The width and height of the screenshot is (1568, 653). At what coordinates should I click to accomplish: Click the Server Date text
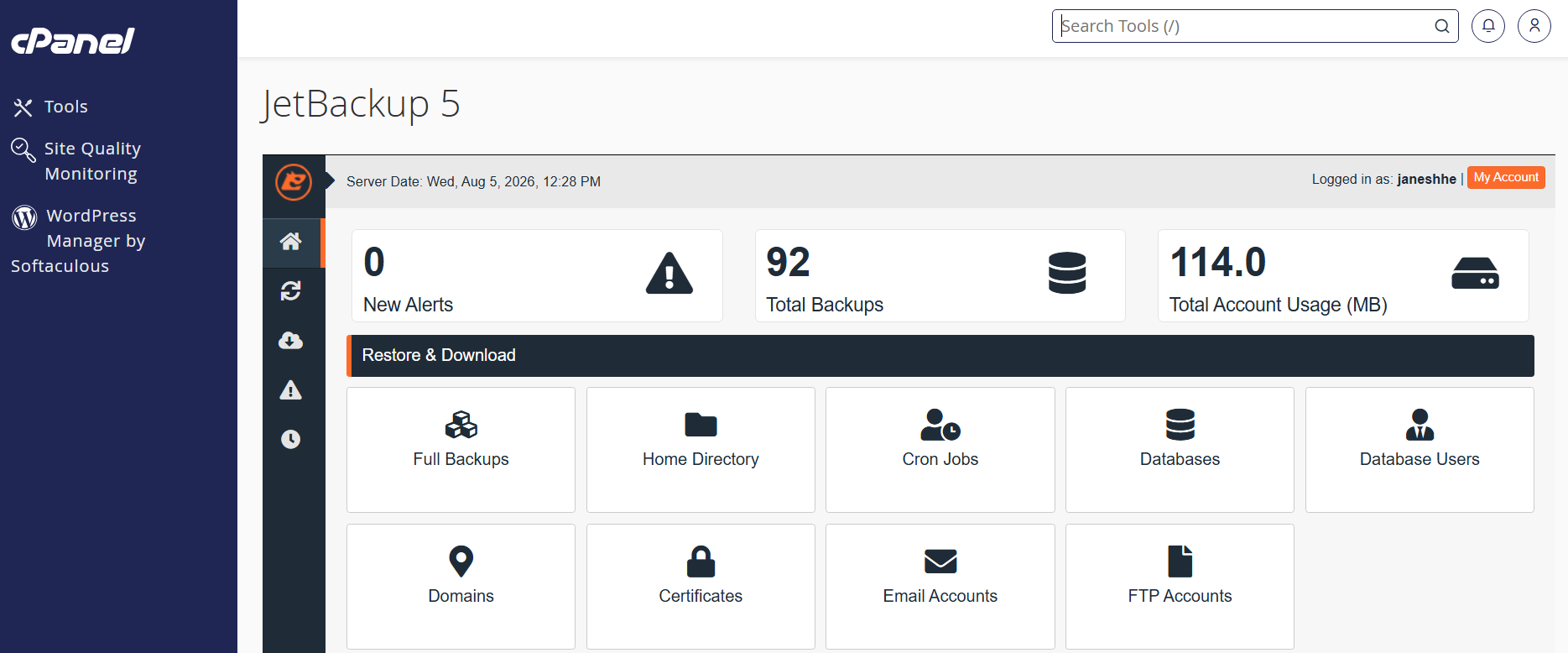(x=473, y=181)
